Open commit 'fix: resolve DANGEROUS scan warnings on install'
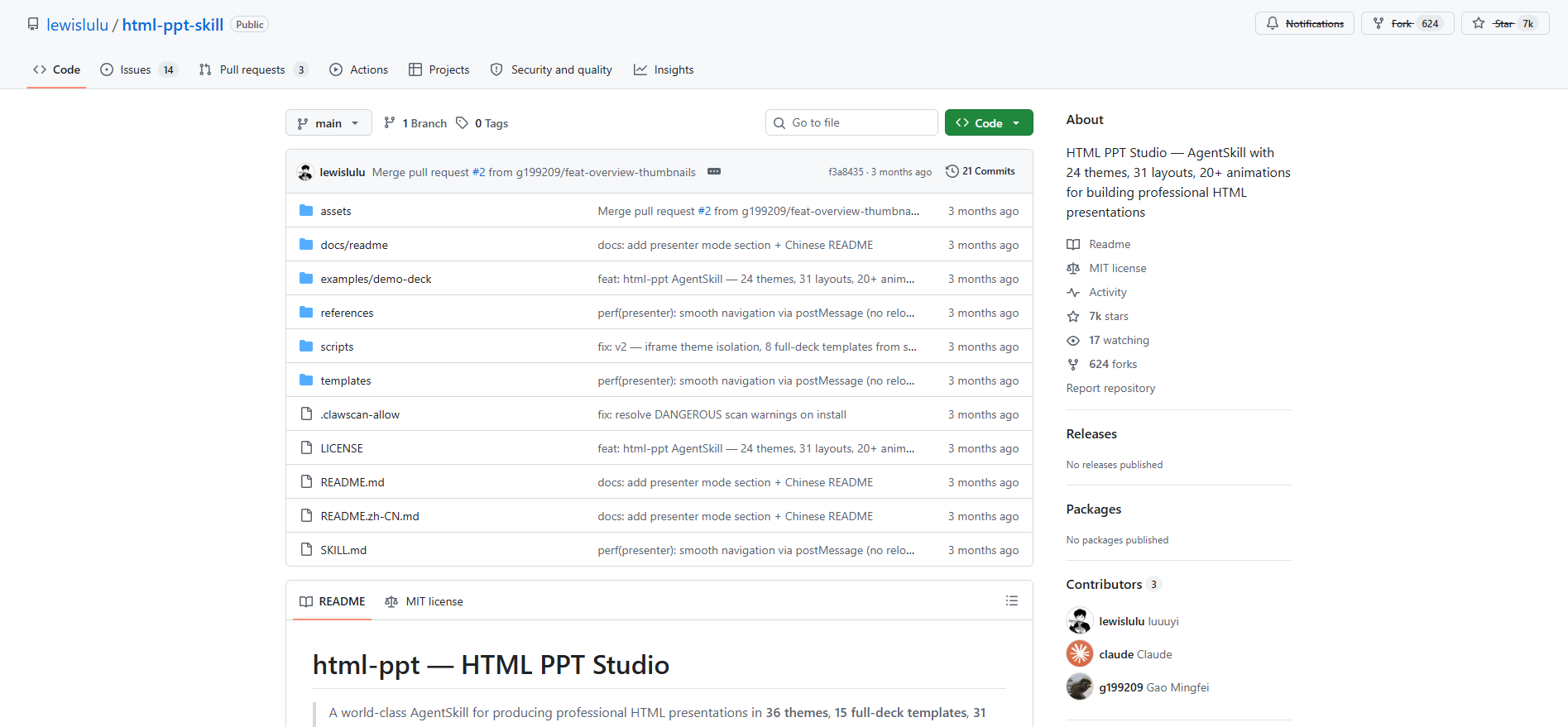This screenshot has height=727, width=1568. 722,414
